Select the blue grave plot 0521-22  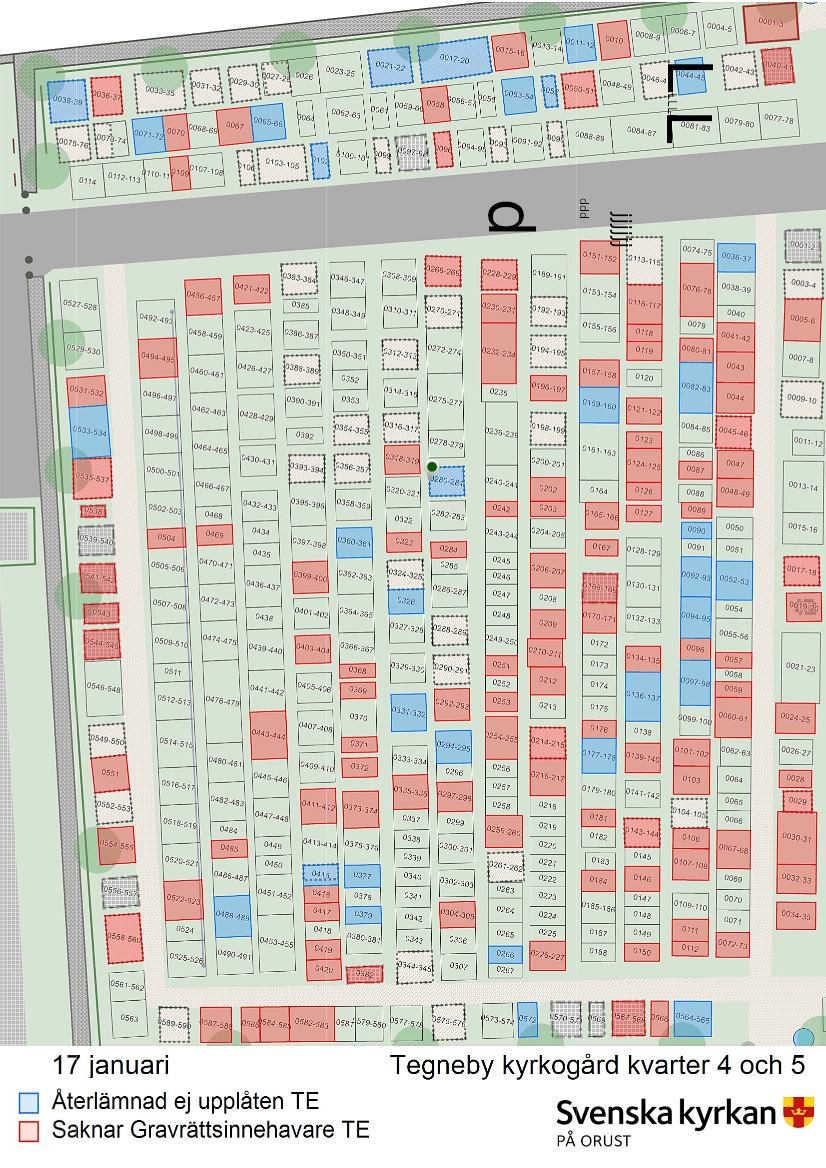pos(390,64)
